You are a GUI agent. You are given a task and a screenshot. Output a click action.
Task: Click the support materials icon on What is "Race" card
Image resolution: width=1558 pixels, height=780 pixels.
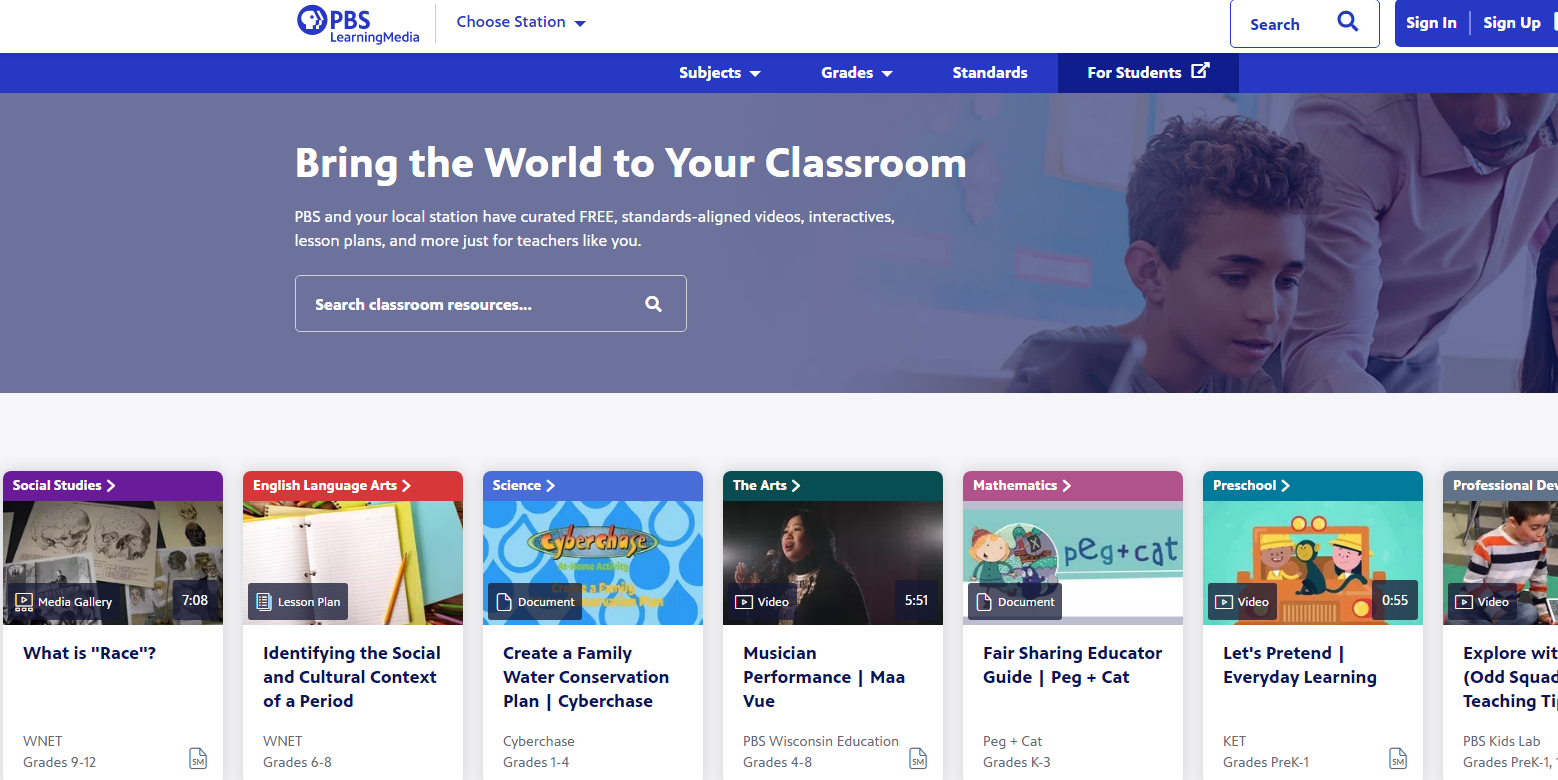[x=198, y=759]
